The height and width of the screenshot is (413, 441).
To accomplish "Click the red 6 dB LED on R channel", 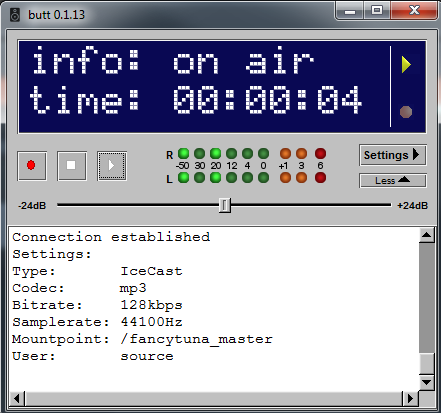I will click(x=320, y=154).
